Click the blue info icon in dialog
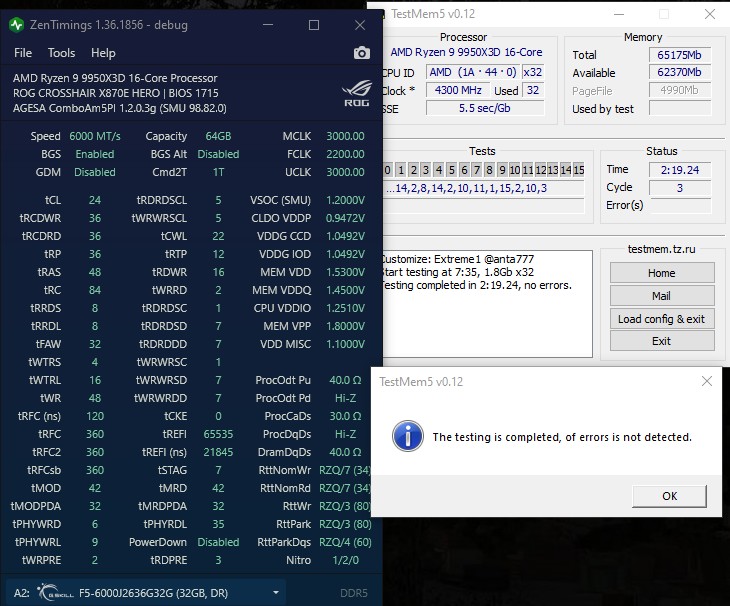The image size is (730, 606). (x=408, y=436)
